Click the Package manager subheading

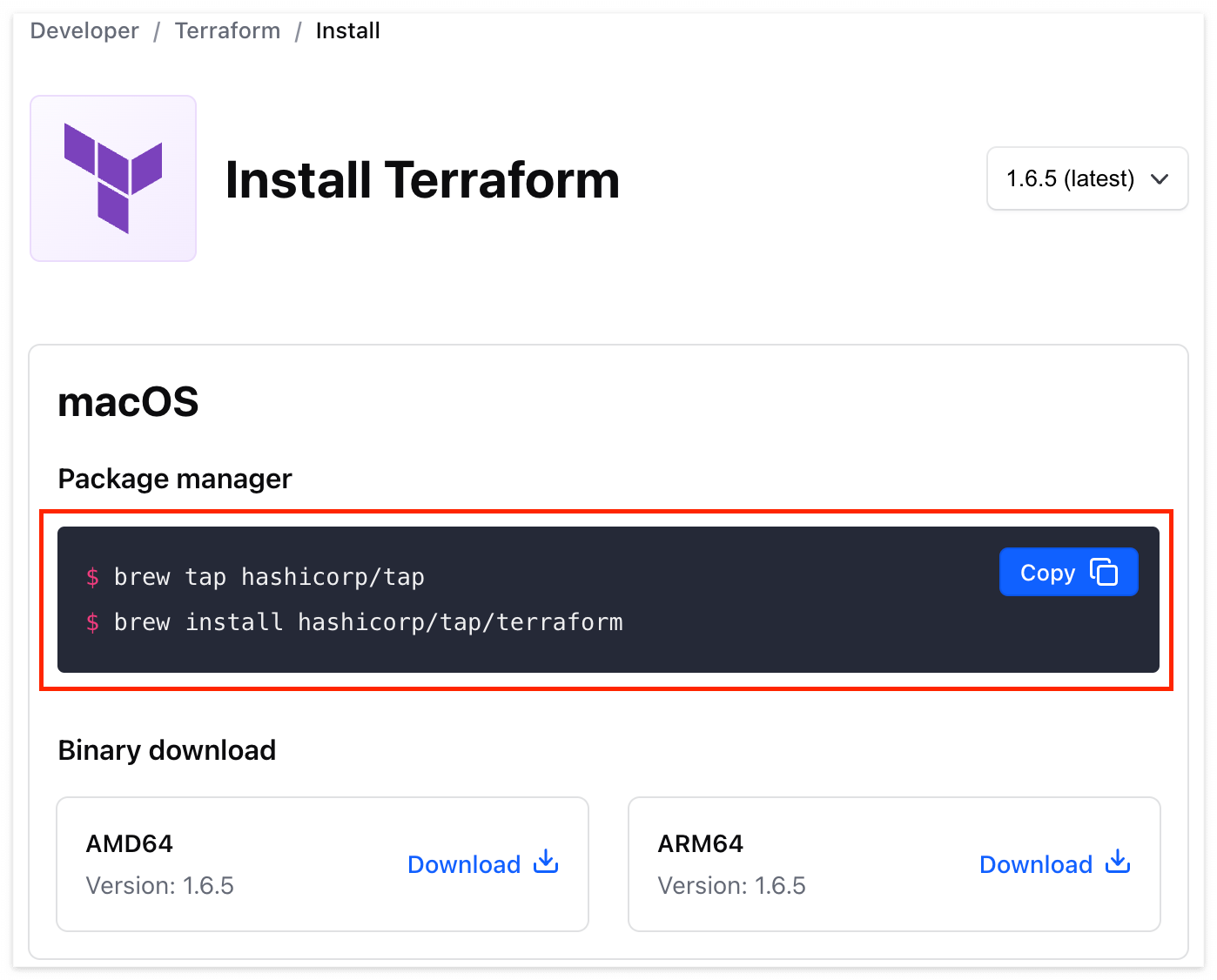(175, 479)
